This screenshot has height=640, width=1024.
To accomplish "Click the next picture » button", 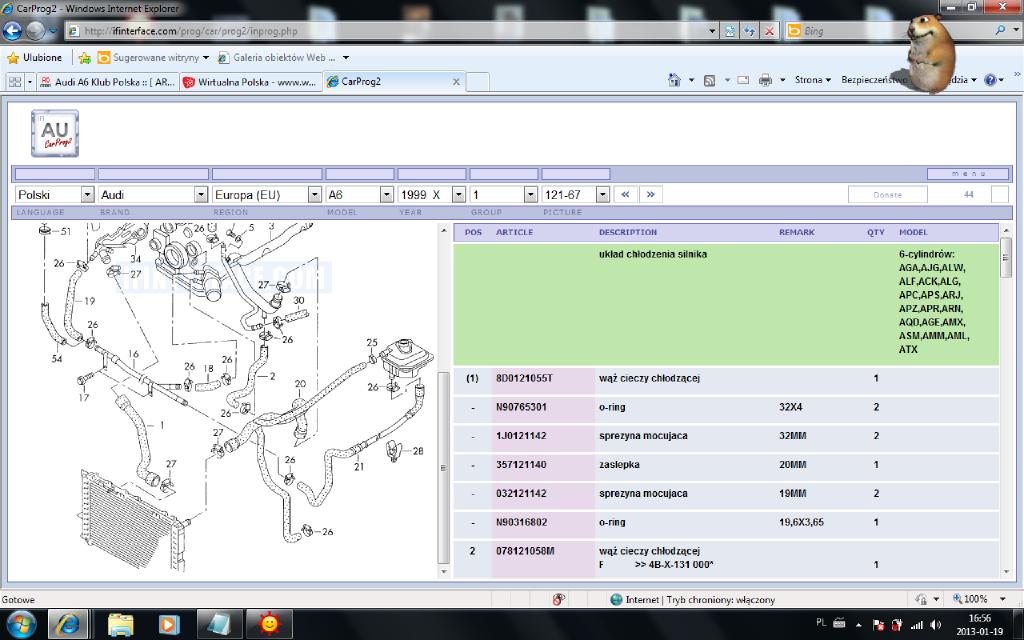I will pyautogui.click(x=650, y=195).
